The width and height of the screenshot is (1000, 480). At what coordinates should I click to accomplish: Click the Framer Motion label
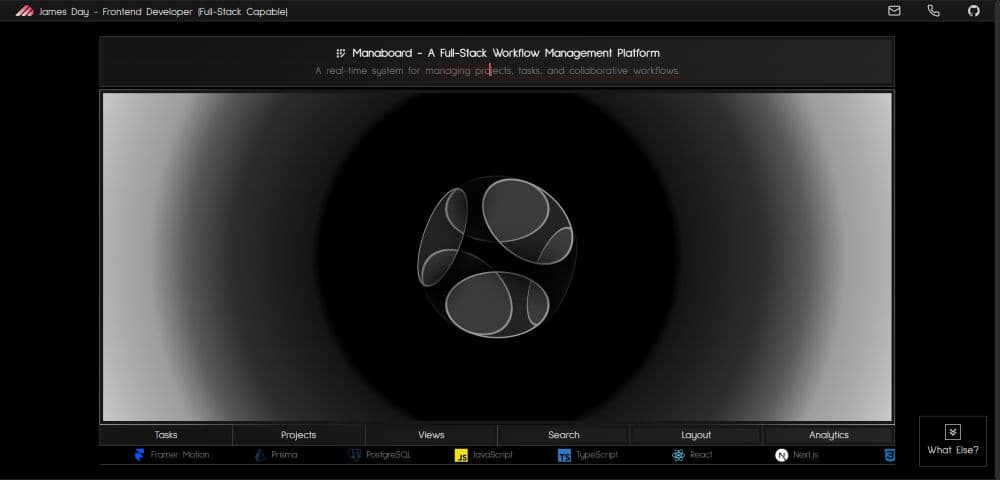click(x=180, y=455)
